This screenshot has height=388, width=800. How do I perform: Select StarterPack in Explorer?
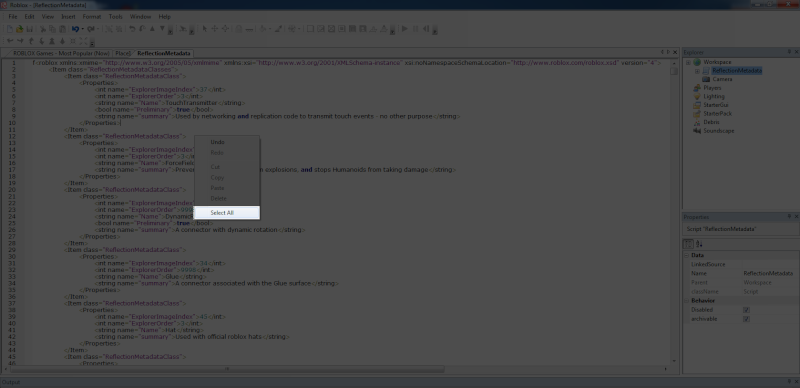coord(717,114)
